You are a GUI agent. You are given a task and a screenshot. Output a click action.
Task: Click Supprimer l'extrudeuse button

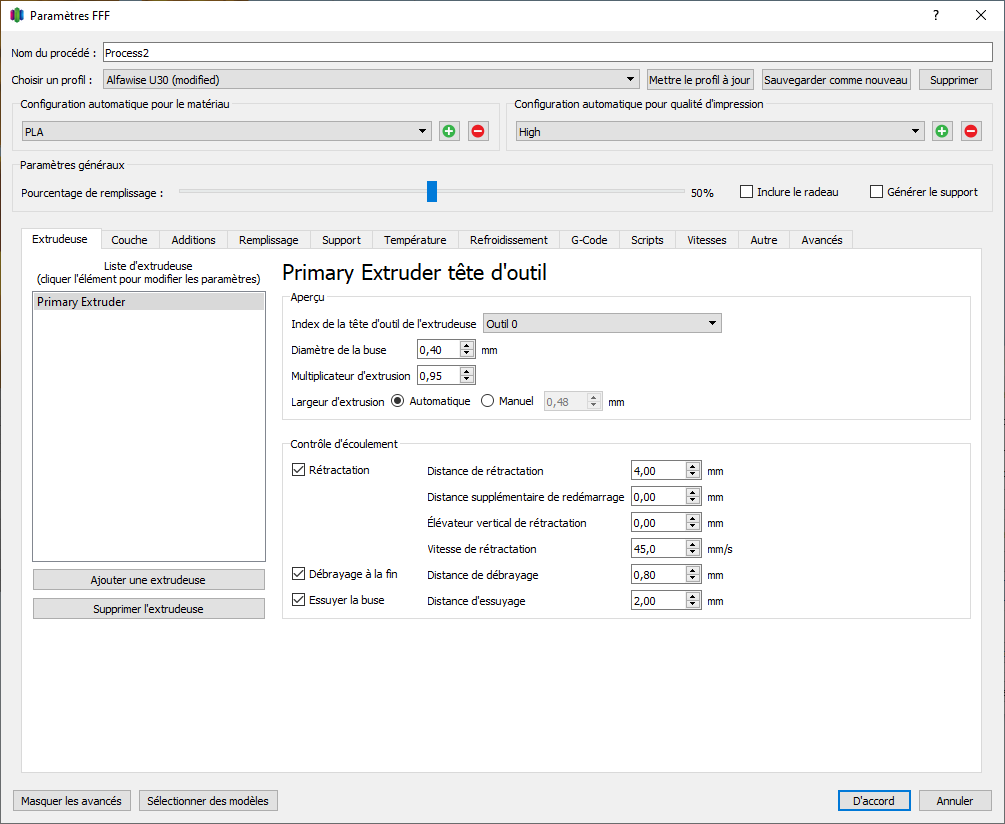pos(149,609)
